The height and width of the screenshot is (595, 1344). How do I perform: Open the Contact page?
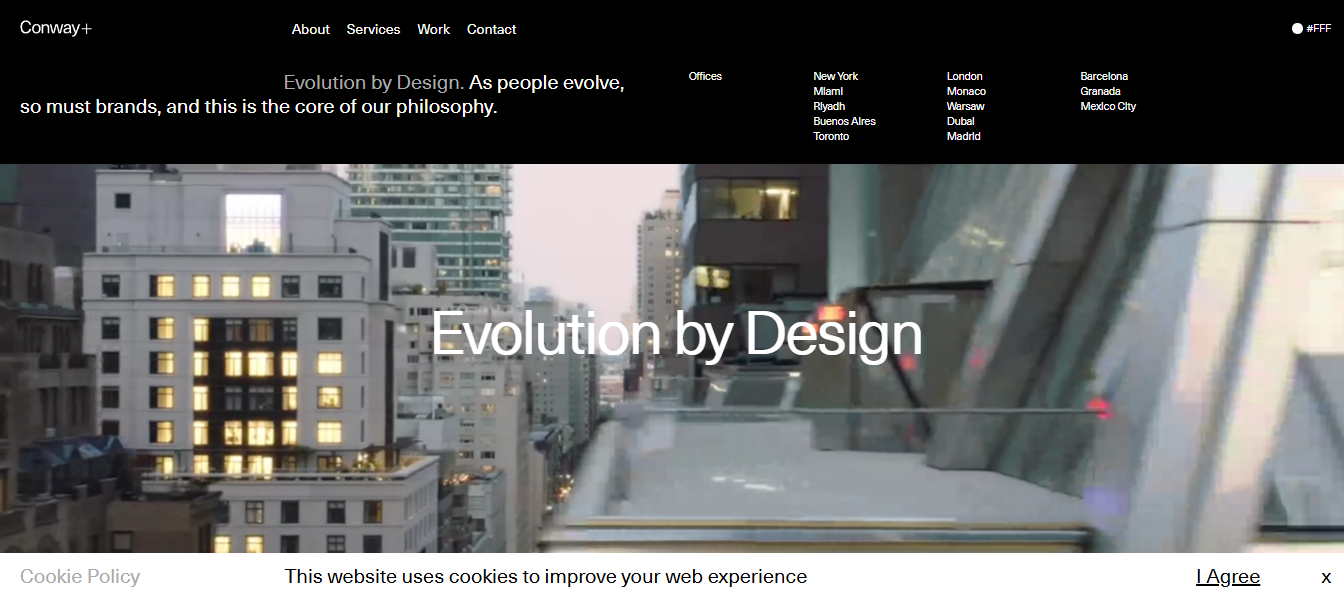click(491, 29)
